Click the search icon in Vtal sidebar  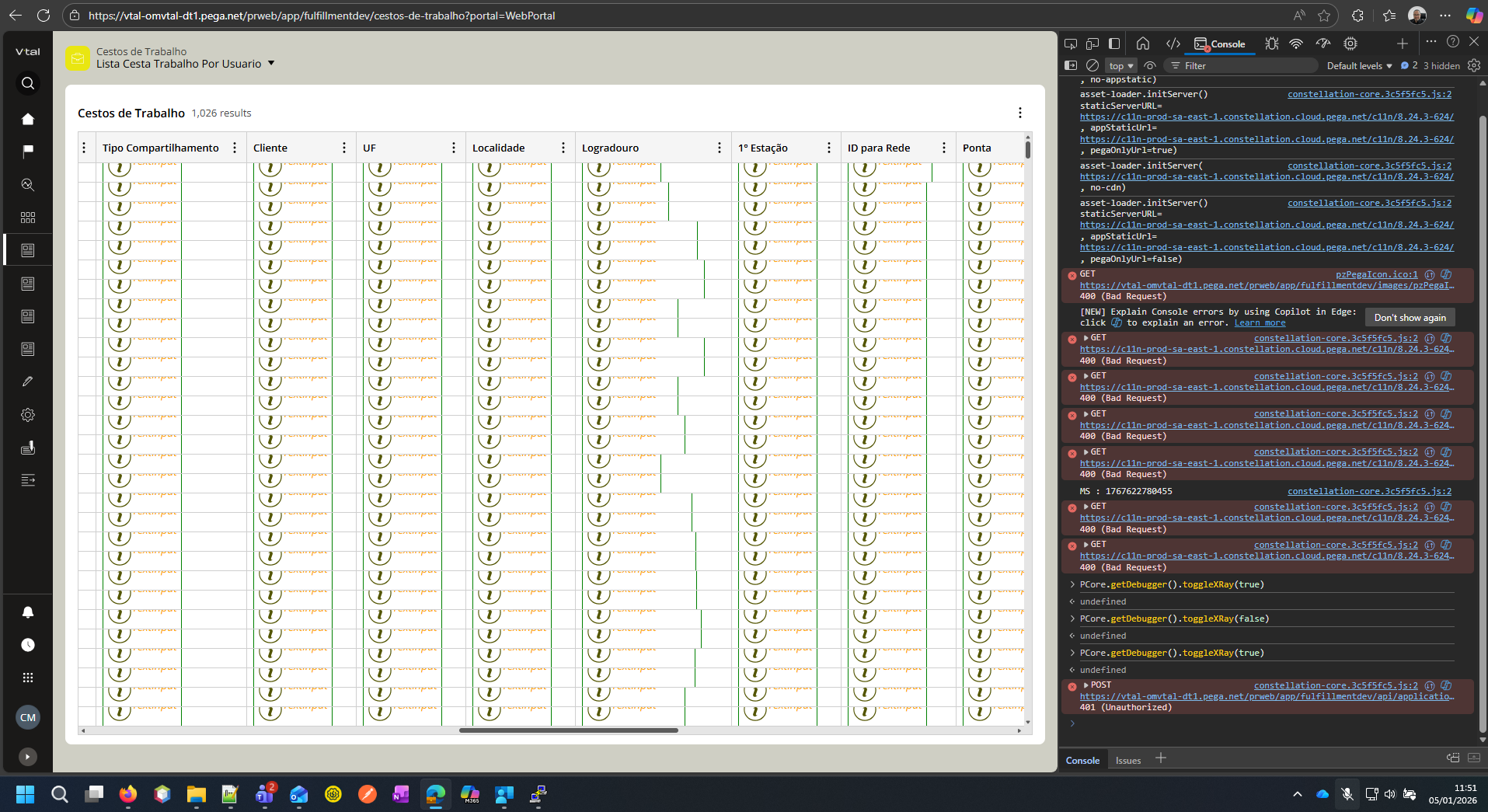[x=28, y=83]
